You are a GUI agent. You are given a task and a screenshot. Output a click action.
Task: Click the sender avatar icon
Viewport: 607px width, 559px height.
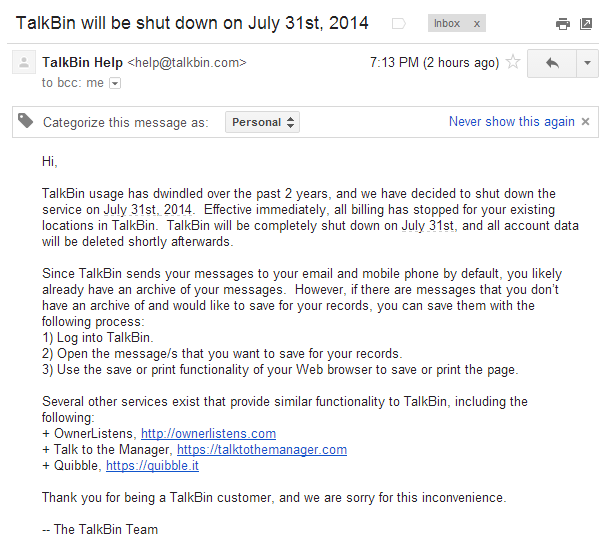tap(24, 63)
